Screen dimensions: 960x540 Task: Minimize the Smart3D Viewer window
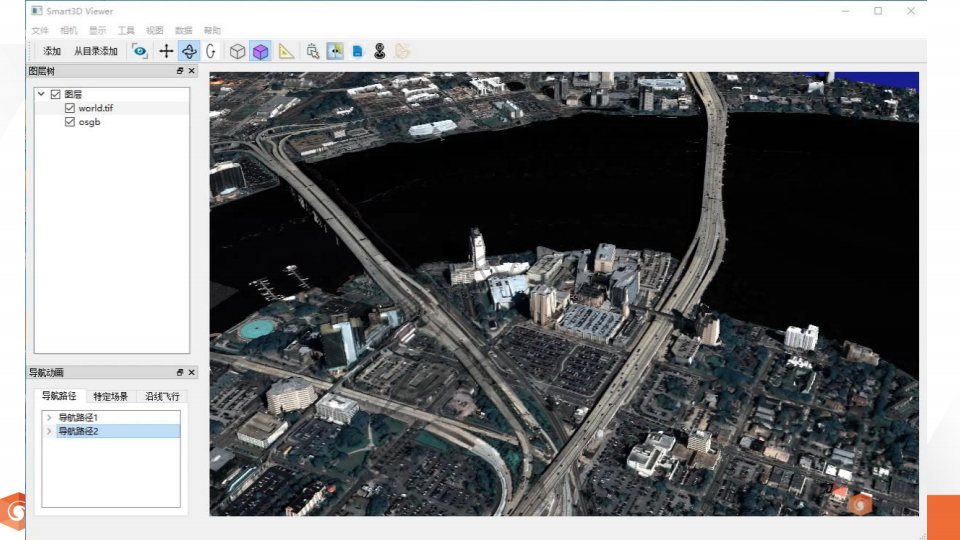pyautogui.click(x=846, y=11)
